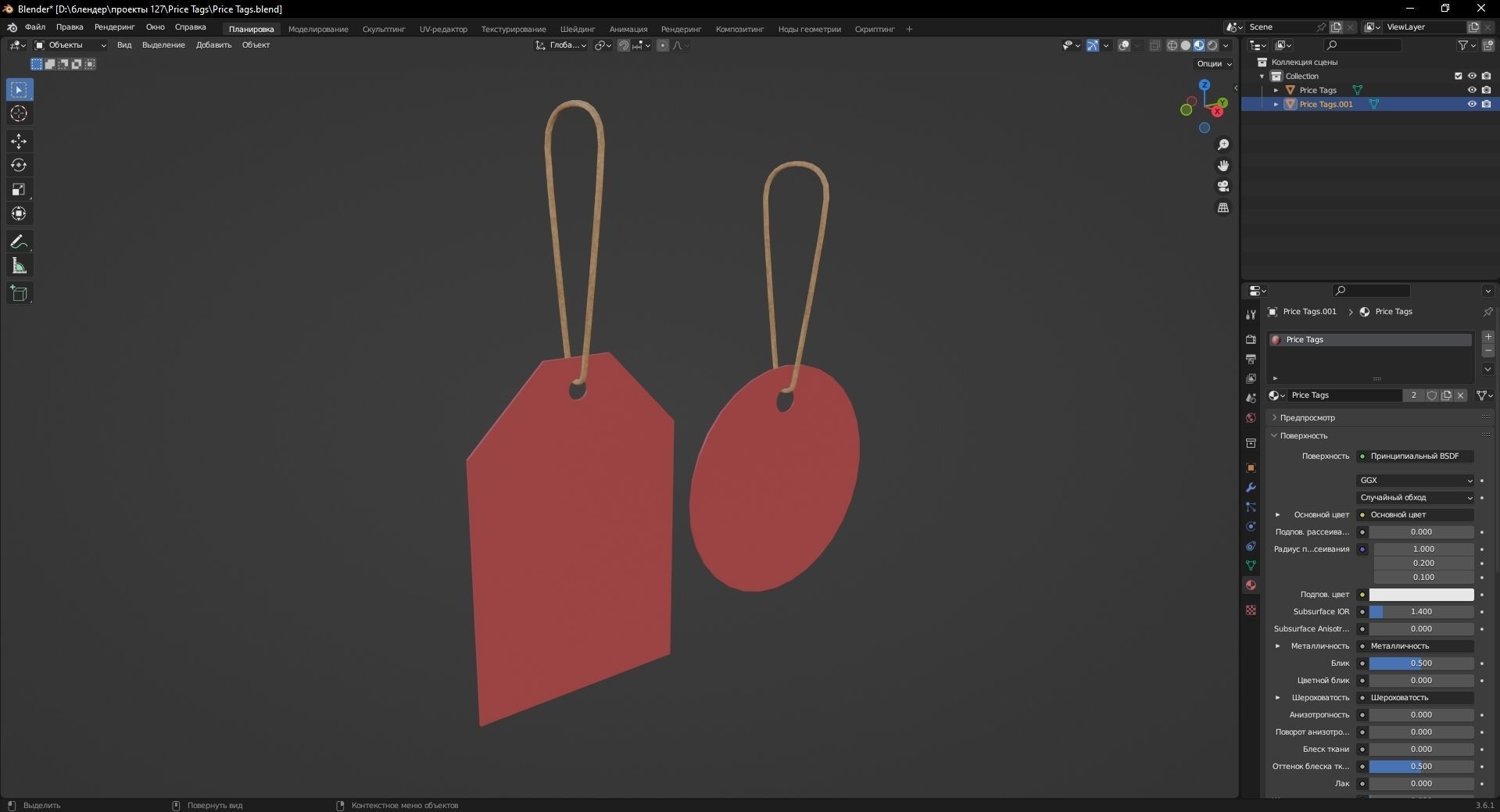Open the Physics properties tab
This screenshot has height=812, width=1500.
coord(1250,526)
